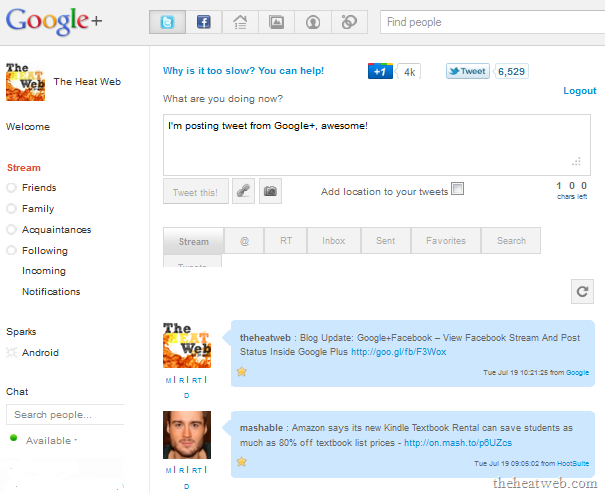The width and height of the screenshot is (605, 493).
Task: Select the Acquaintances circle
Action: pos(11,230)
